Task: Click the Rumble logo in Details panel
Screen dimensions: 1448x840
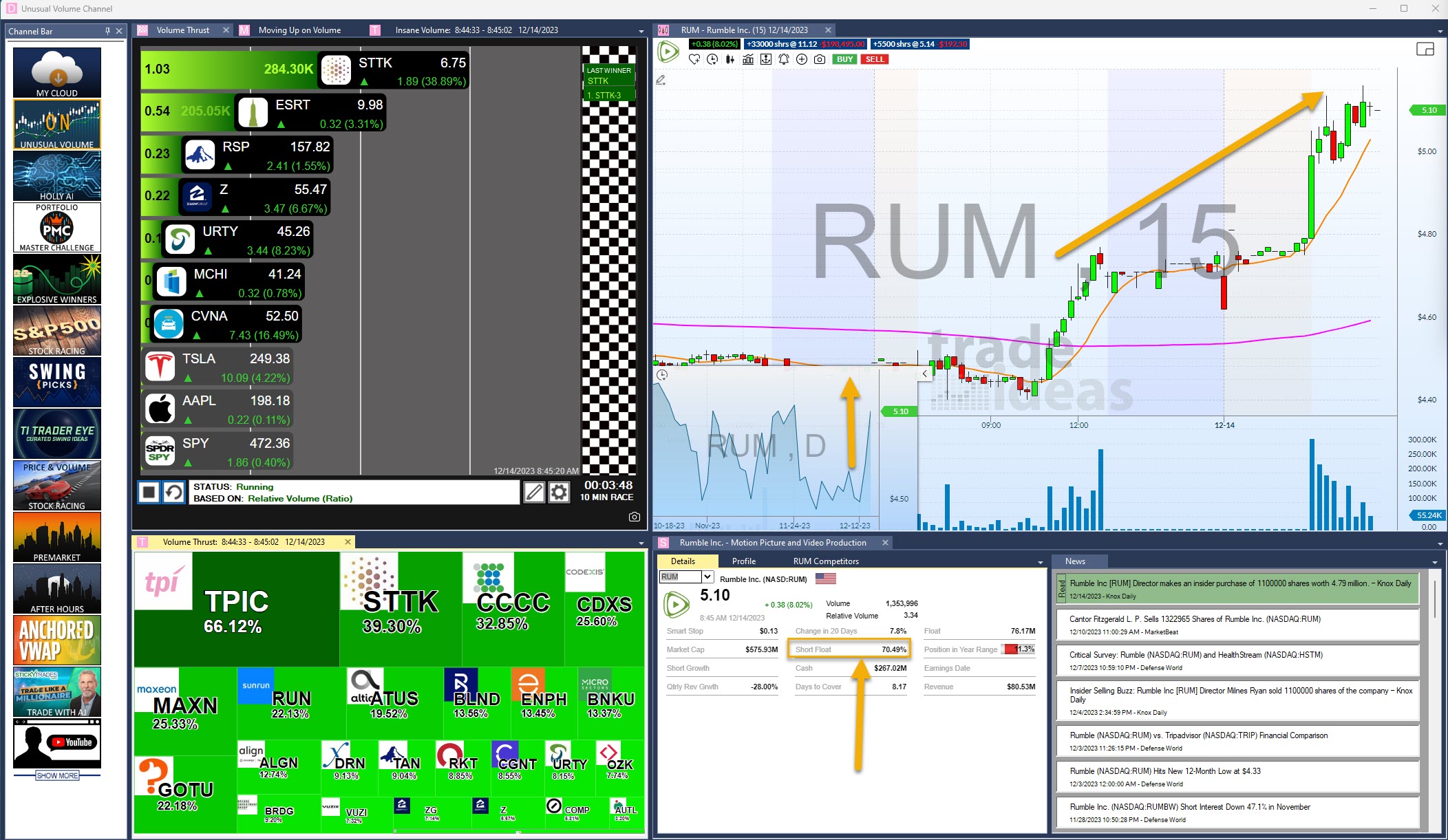Action: tap(677, 605)
